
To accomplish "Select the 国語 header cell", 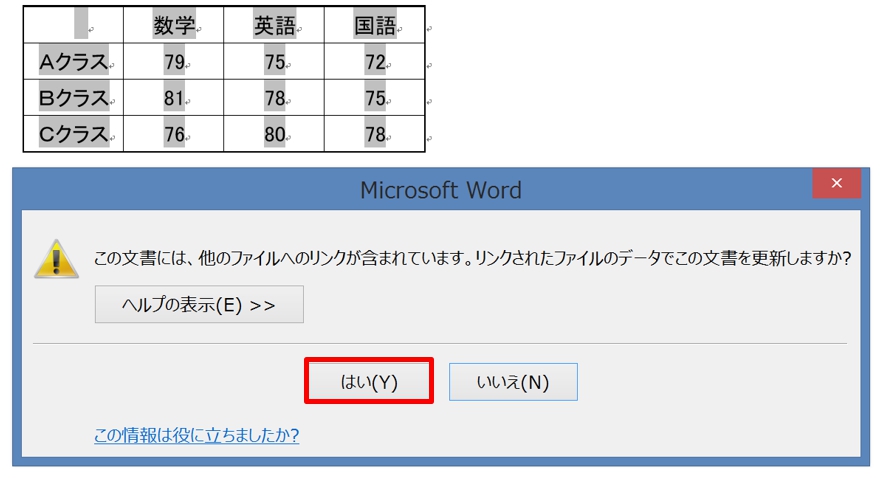I will (374, 25).
